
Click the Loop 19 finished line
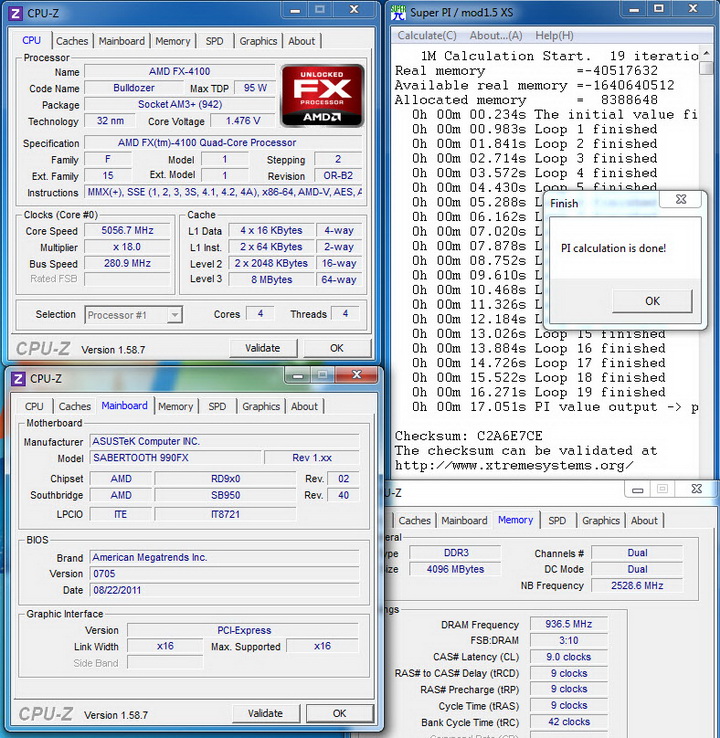tap(539, 392)
